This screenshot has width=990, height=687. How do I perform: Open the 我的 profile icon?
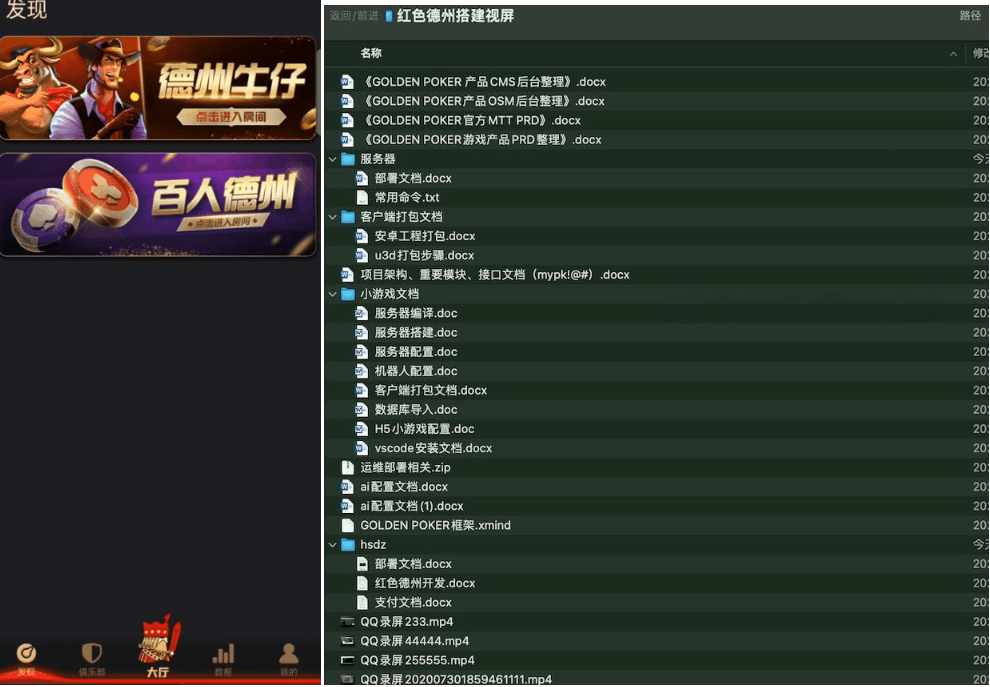point(289,654)
